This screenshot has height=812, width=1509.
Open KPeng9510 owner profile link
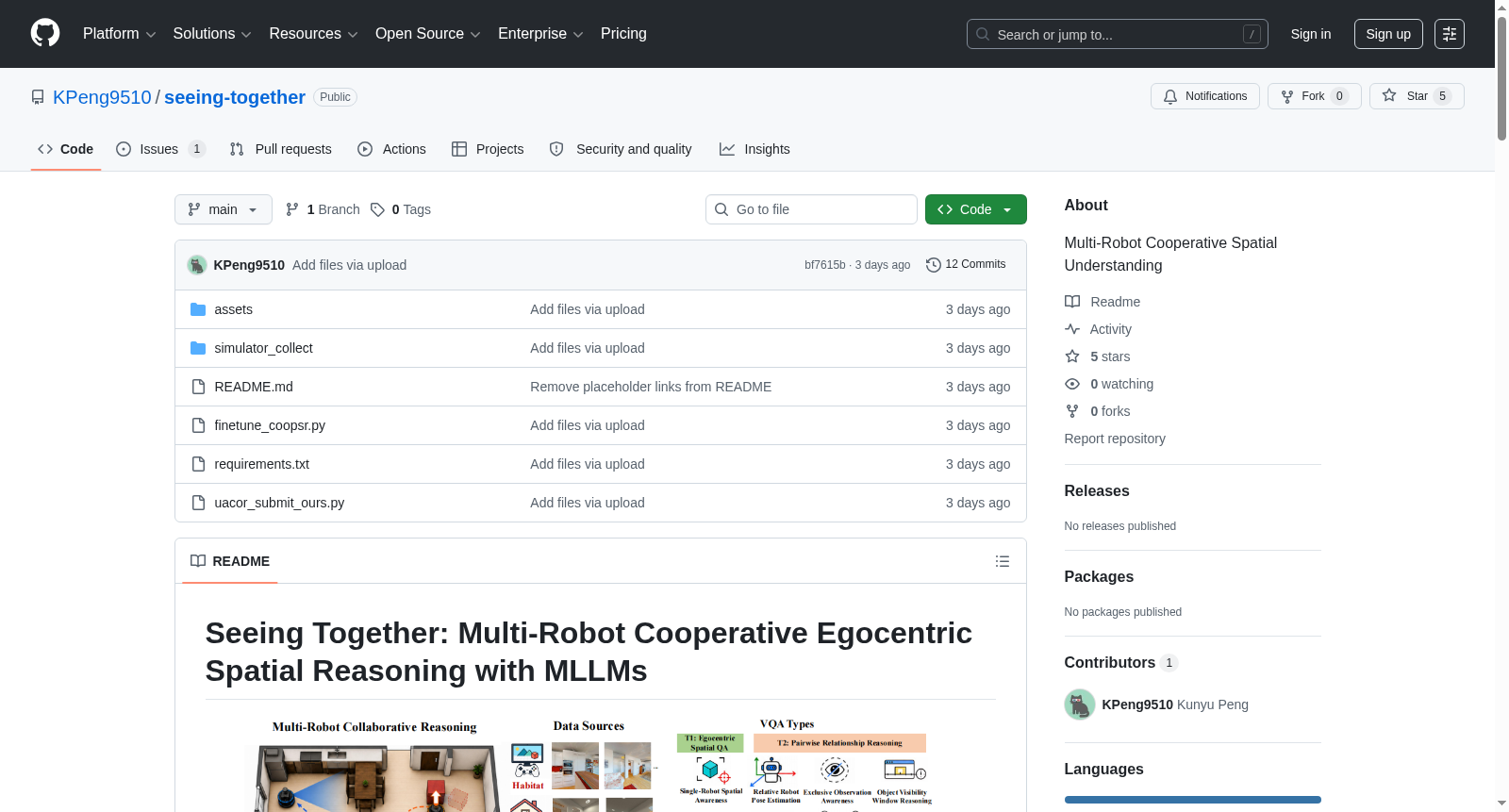pos(102,97)
